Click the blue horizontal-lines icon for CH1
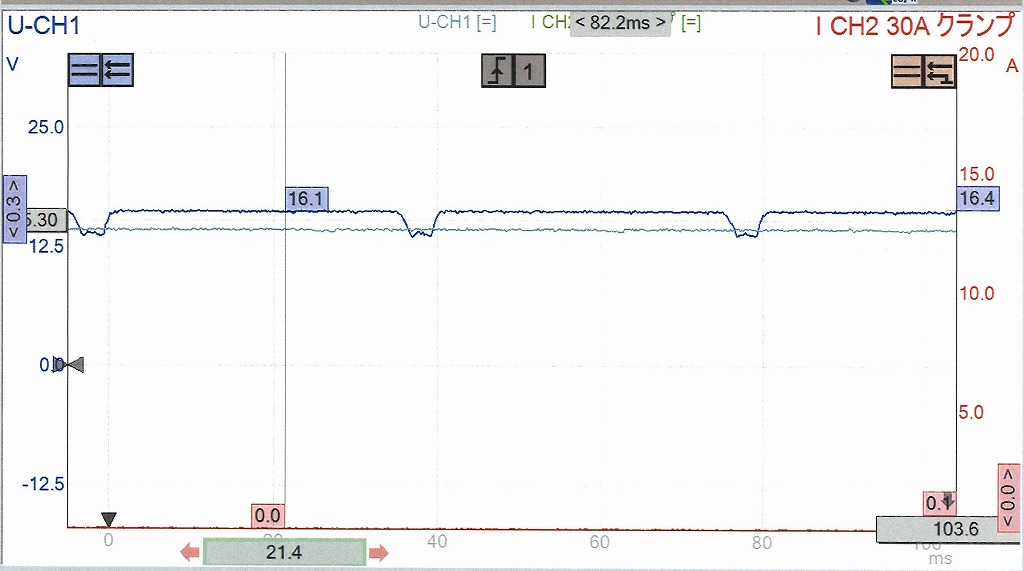Viewport: 1024px width, 571px height. coord(84,71)
